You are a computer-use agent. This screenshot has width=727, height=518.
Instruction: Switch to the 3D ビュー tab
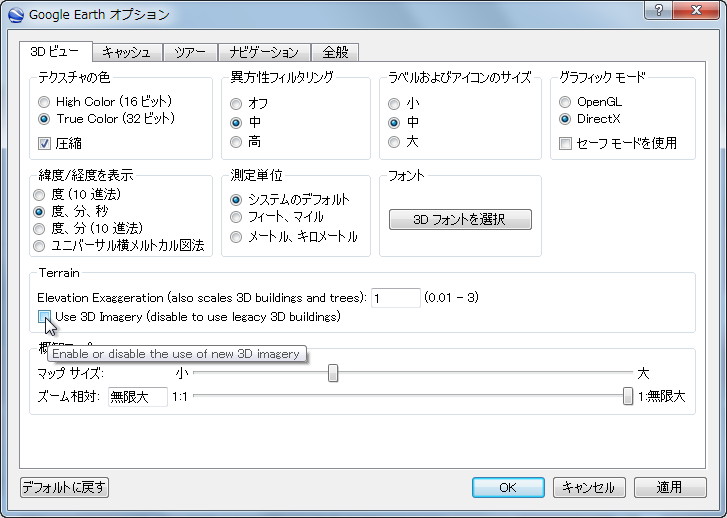(55, 51)
